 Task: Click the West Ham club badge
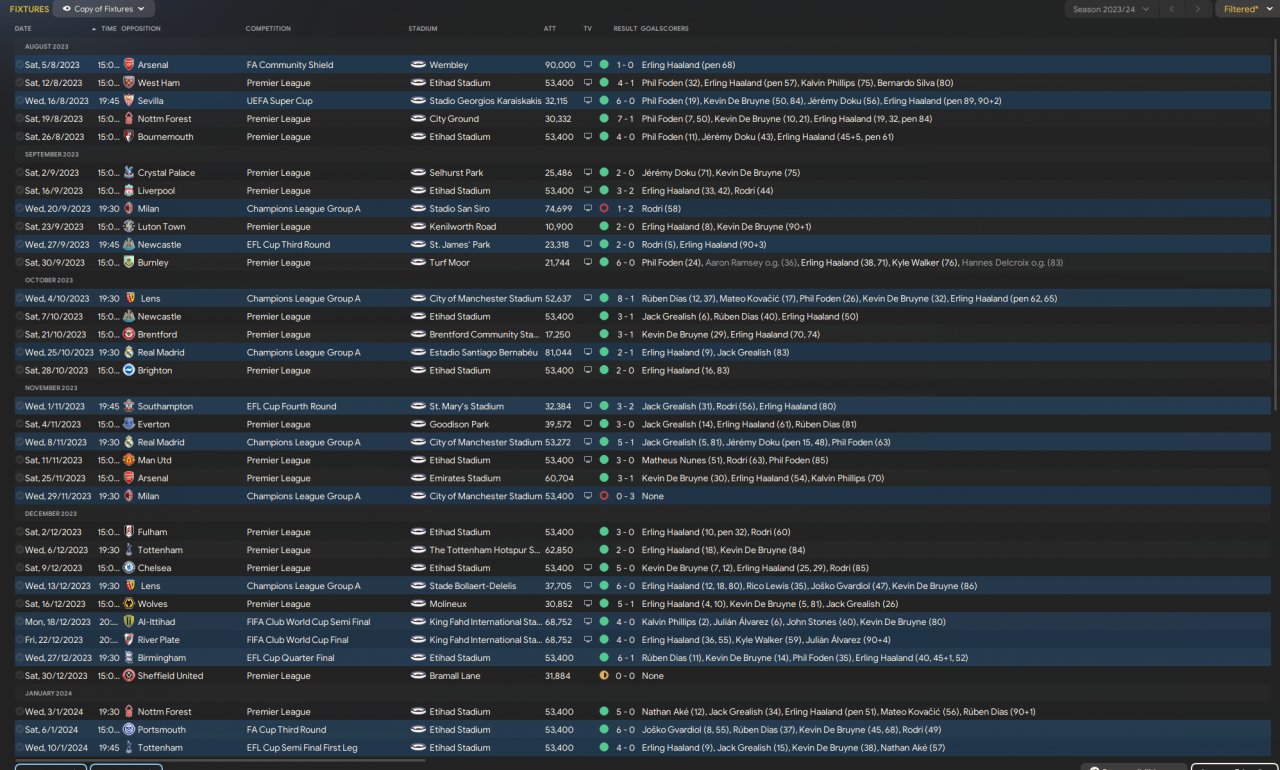tap(129, 83)
